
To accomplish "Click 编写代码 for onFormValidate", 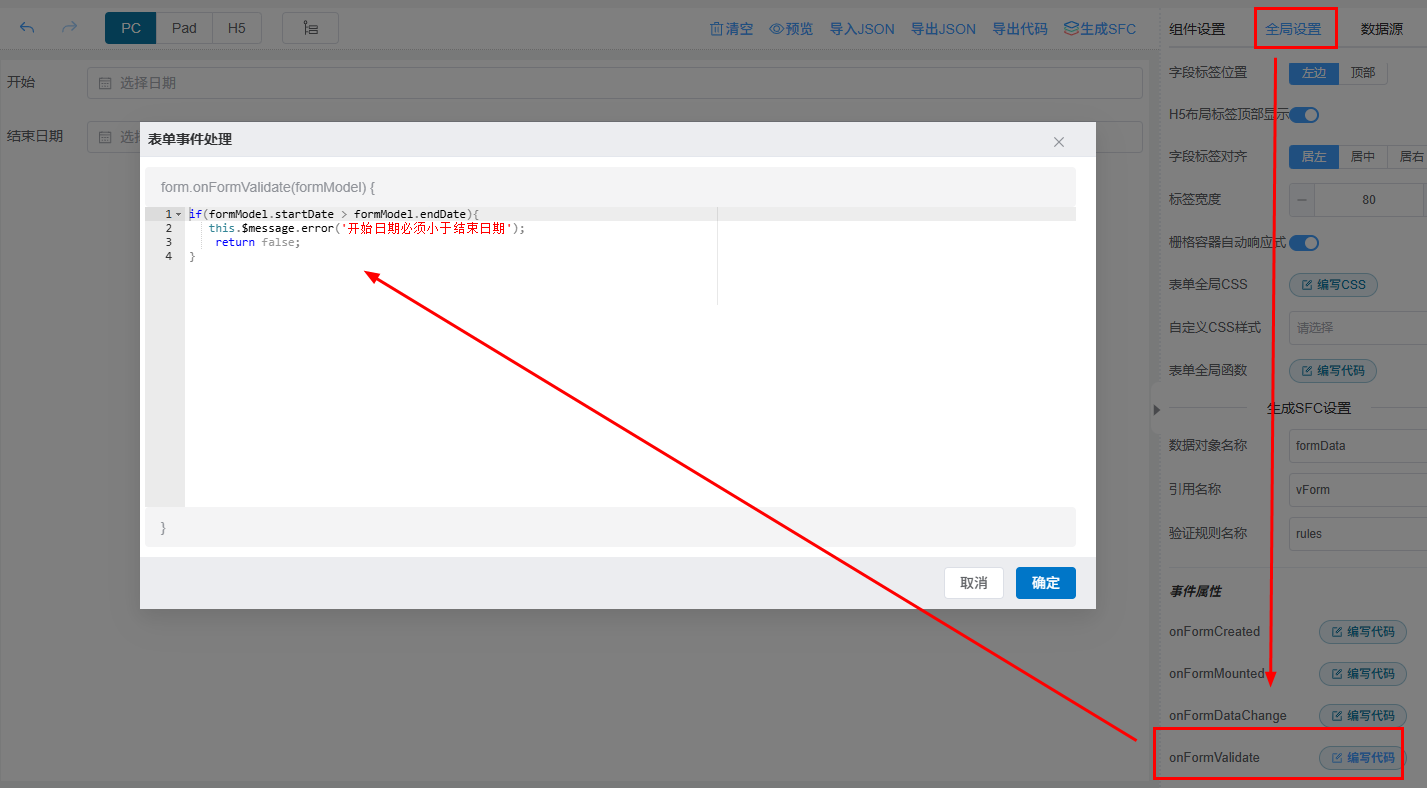I will tap(1363, 758).
